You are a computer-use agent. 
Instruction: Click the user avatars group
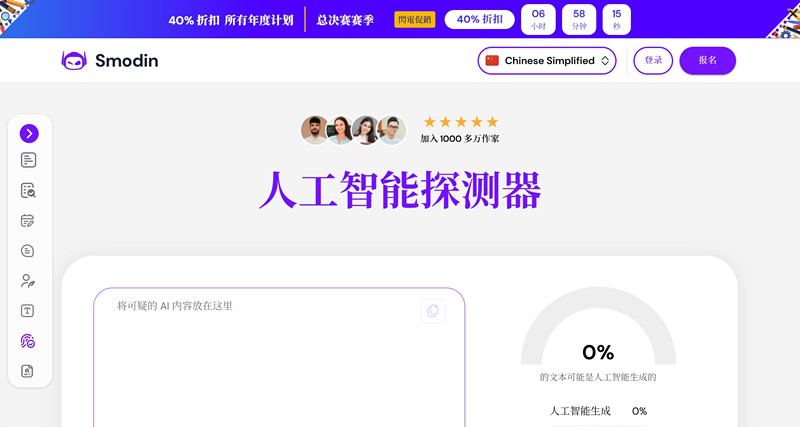pyautogui.click(x=353, y=130)
